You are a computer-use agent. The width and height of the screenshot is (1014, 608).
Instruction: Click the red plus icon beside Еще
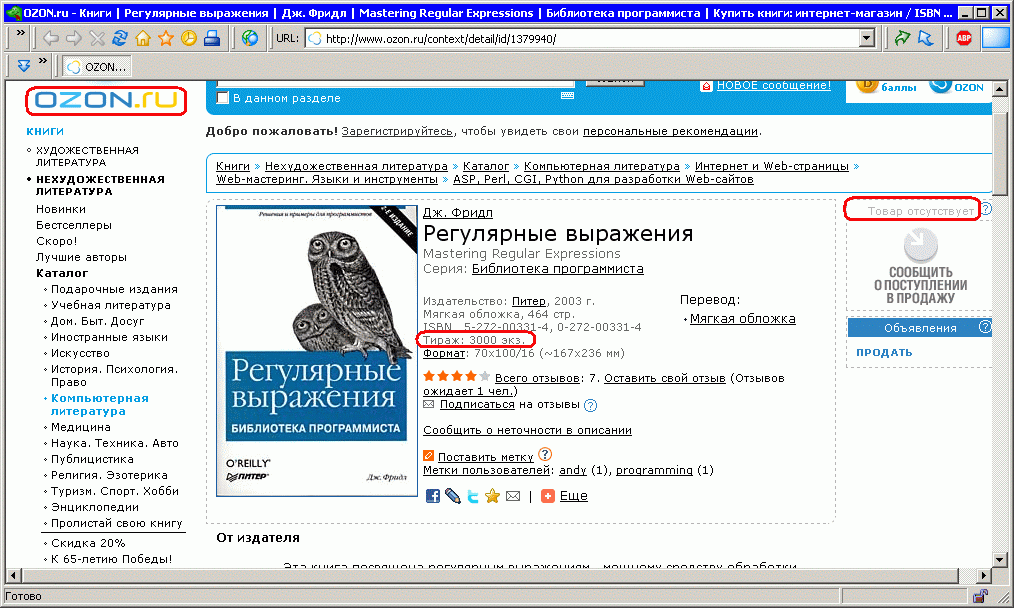tap(548, 496)
